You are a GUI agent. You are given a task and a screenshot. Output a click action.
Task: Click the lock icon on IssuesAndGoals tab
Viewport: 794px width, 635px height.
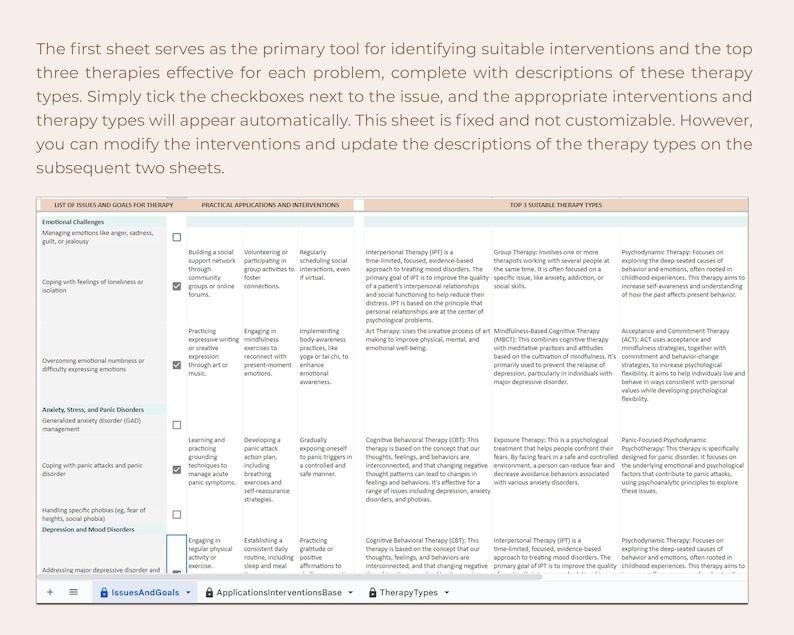(104, 592)
